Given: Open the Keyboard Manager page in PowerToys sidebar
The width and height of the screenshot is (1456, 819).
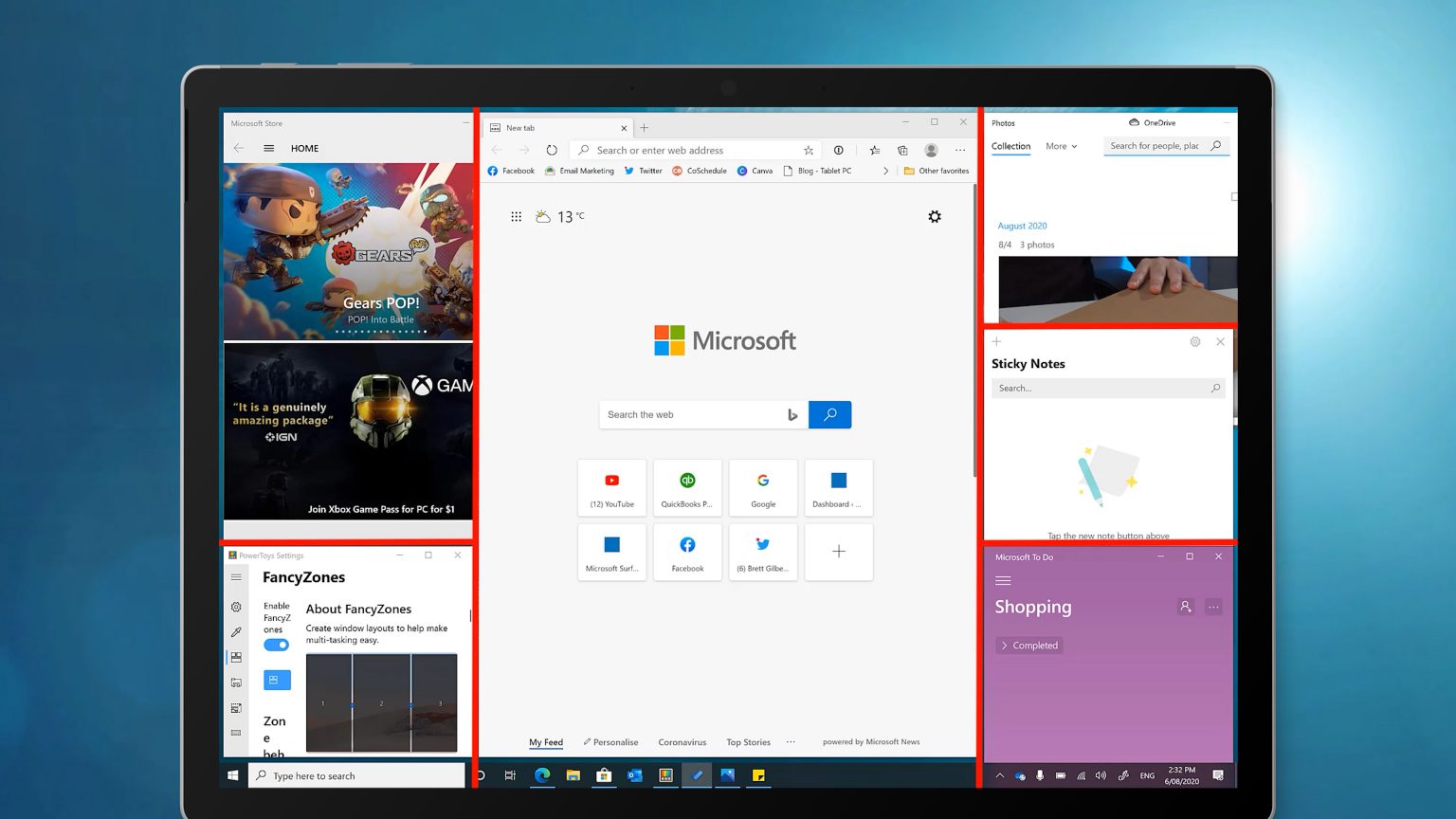Looking at the screenshot, I should [x=236, y=733].
